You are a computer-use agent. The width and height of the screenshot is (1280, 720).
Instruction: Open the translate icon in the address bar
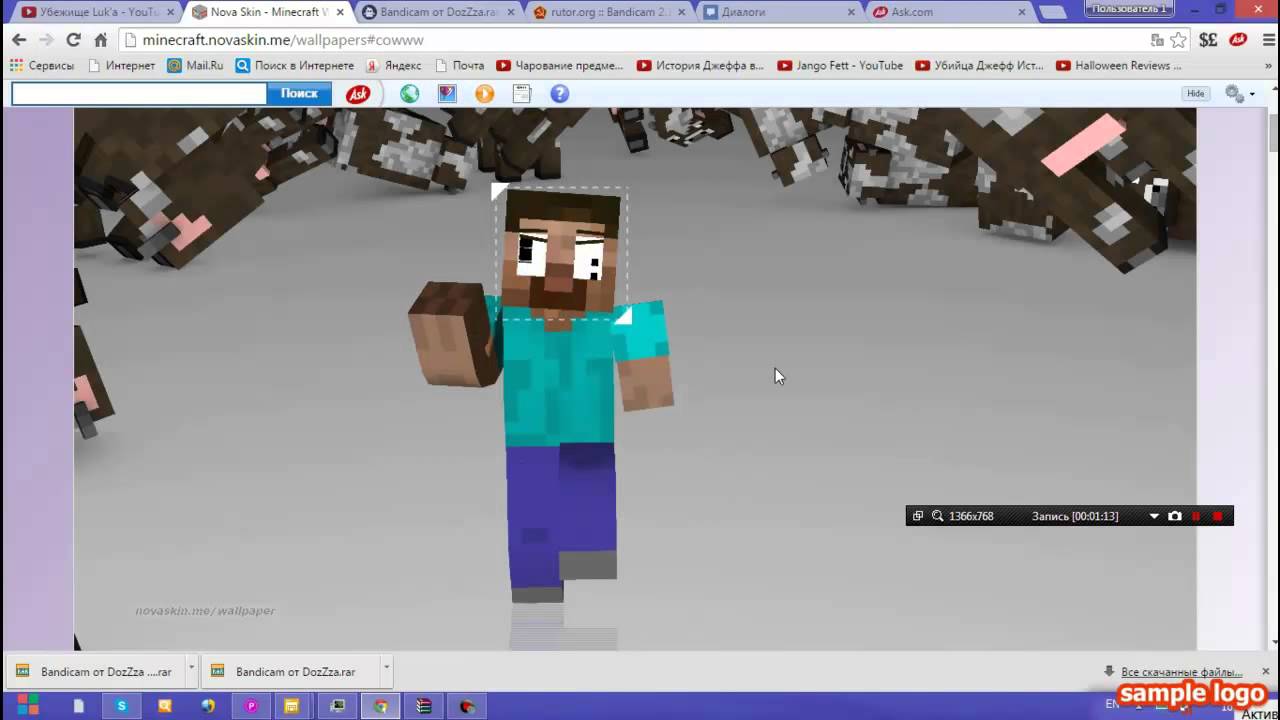[1157, 40]
